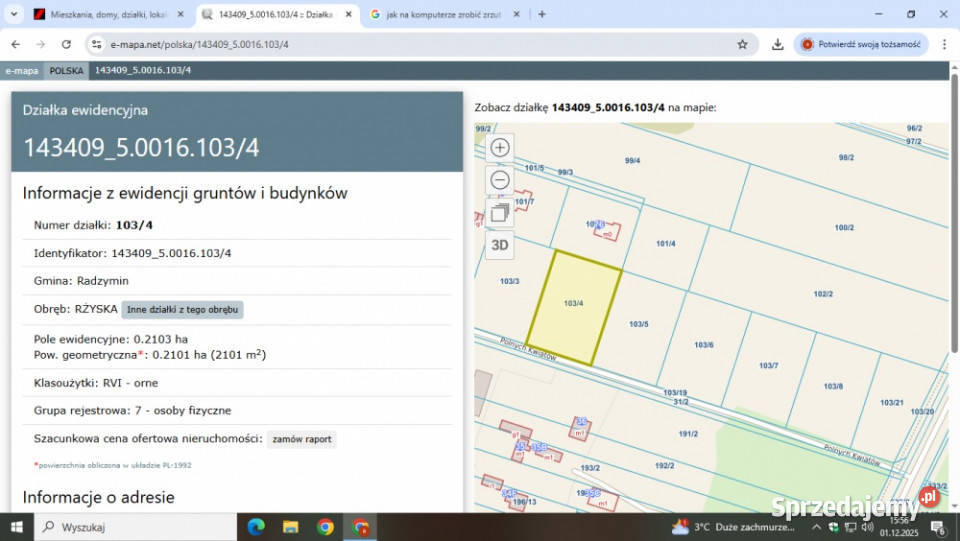This screenshot has width=960, height=541.
Task: Switch map to 3D view
Action: click(500, 244)
